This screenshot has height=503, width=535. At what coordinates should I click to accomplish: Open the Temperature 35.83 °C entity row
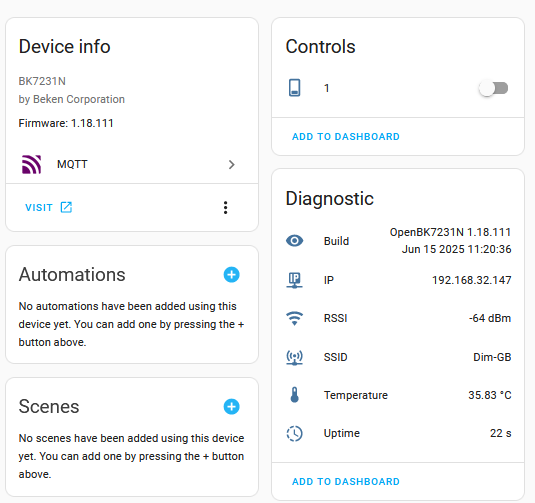[398, 395]
